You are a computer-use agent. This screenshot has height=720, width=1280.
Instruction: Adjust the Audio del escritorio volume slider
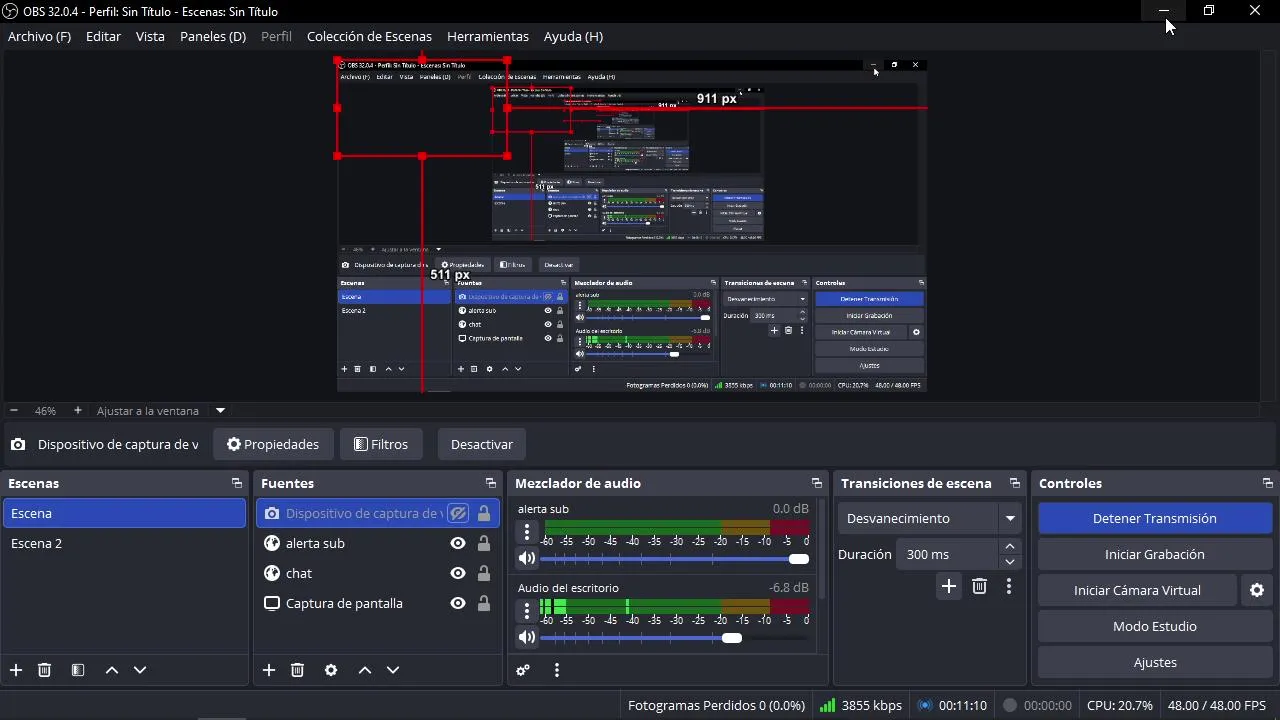coord(674,638)
